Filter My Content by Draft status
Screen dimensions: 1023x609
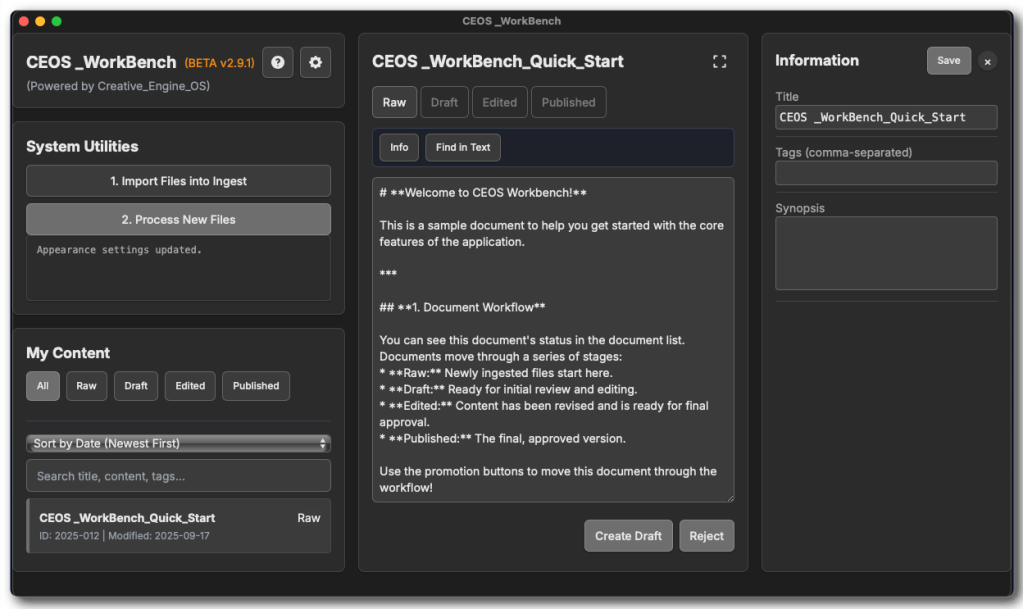click(135, 385)
